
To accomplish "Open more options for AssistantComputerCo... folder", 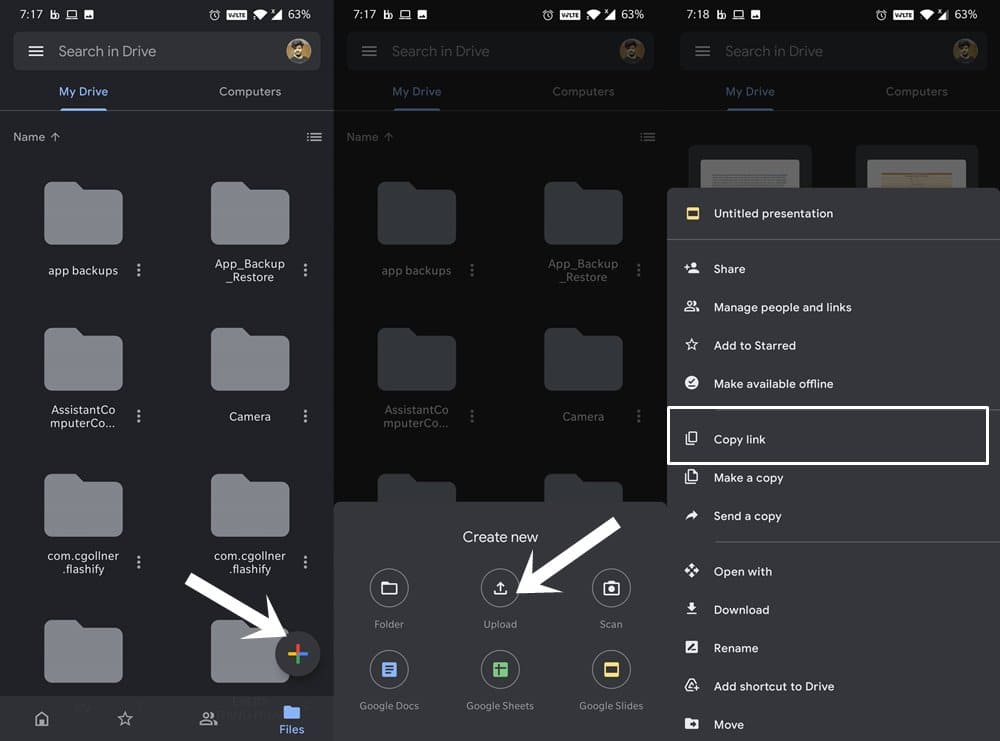I will 138,416.
